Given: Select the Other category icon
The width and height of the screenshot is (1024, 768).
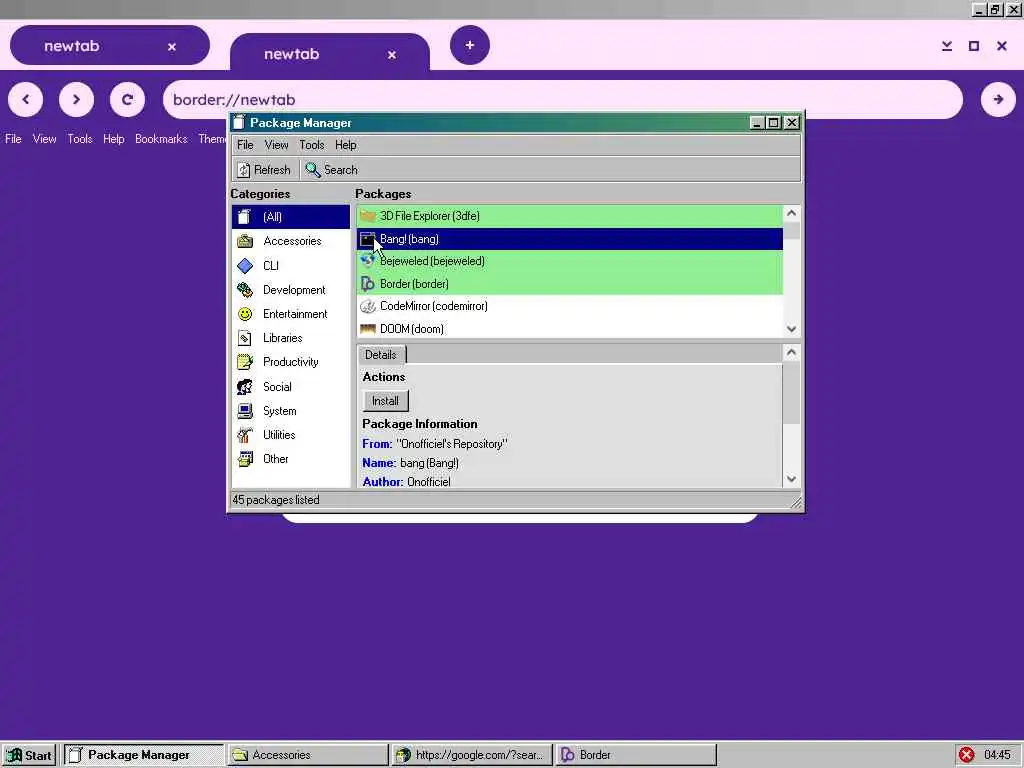Looking at the screenshot, I should tap(245, 459).
